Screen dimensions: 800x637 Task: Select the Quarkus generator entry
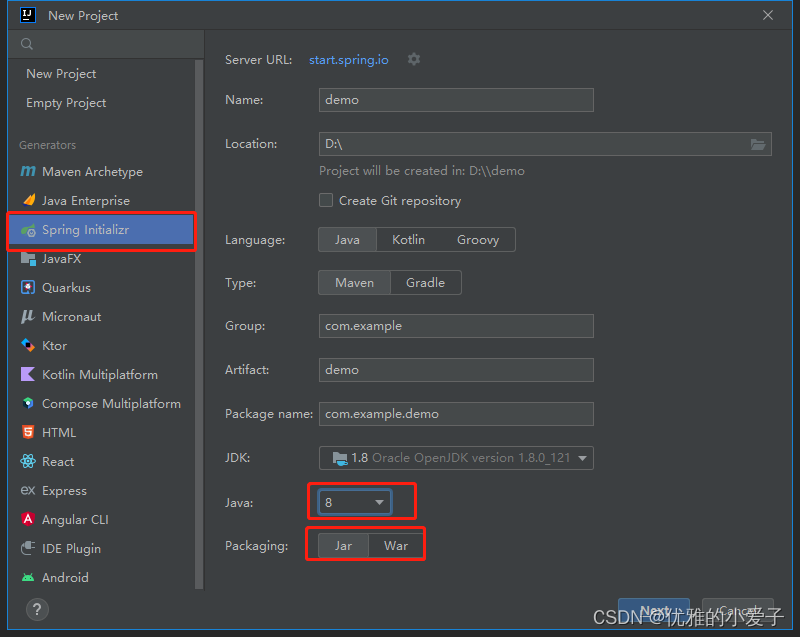pyautogui.click(x=101, y=287)
